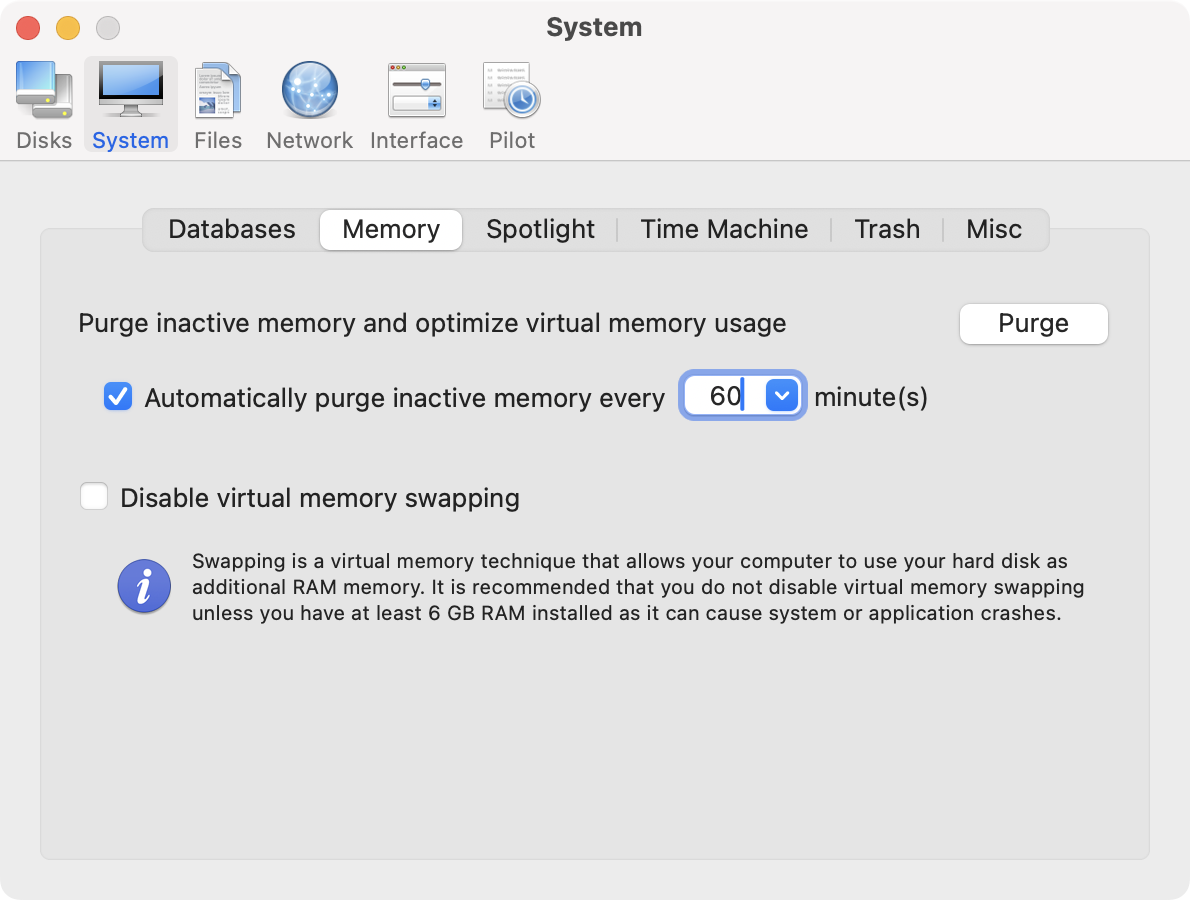Viewport: 1190px width, 900px height.
Task: Open the Interface settings section
Action: 416,104
